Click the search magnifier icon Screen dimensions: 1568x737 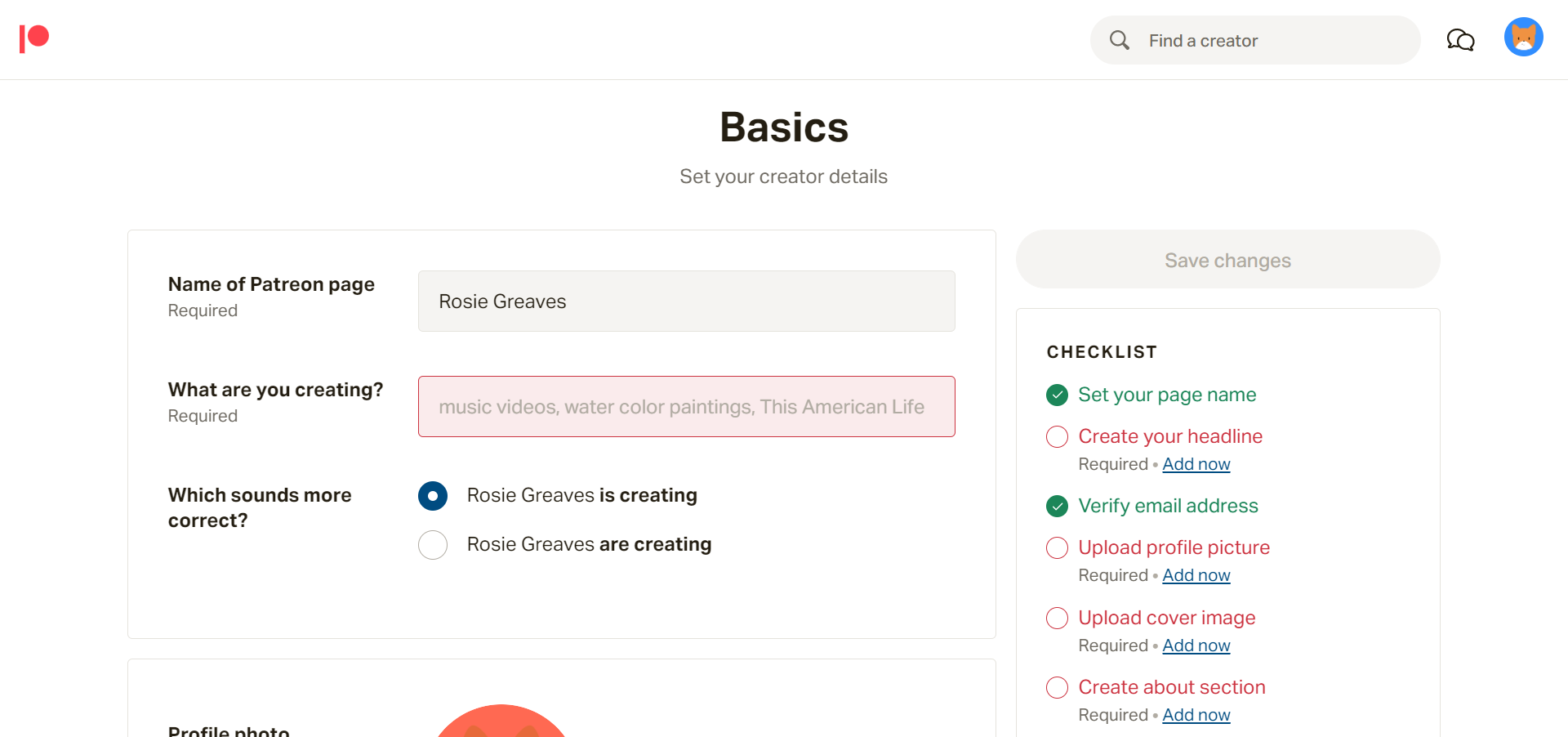[1120, 40]
